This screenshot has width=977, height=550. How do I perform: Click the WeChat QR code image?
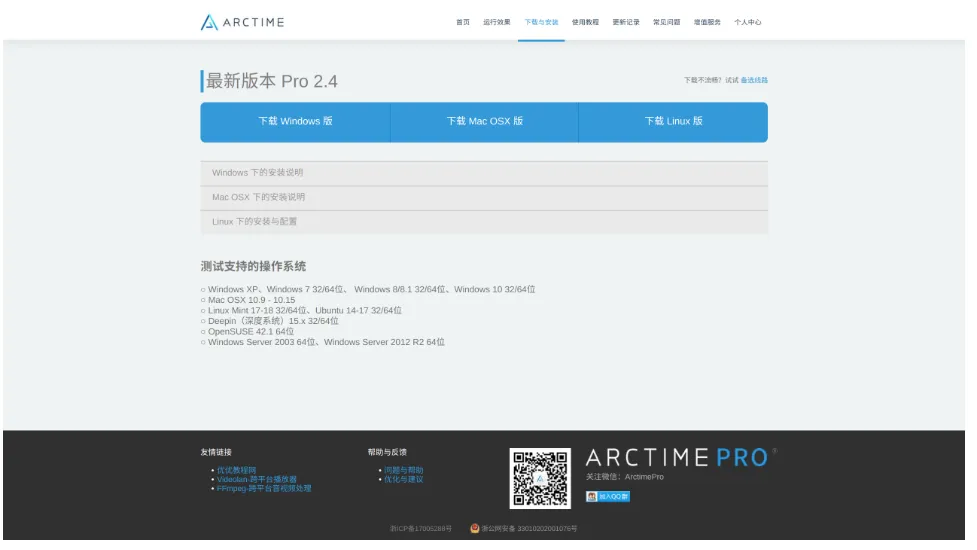[x=540, y=478]
